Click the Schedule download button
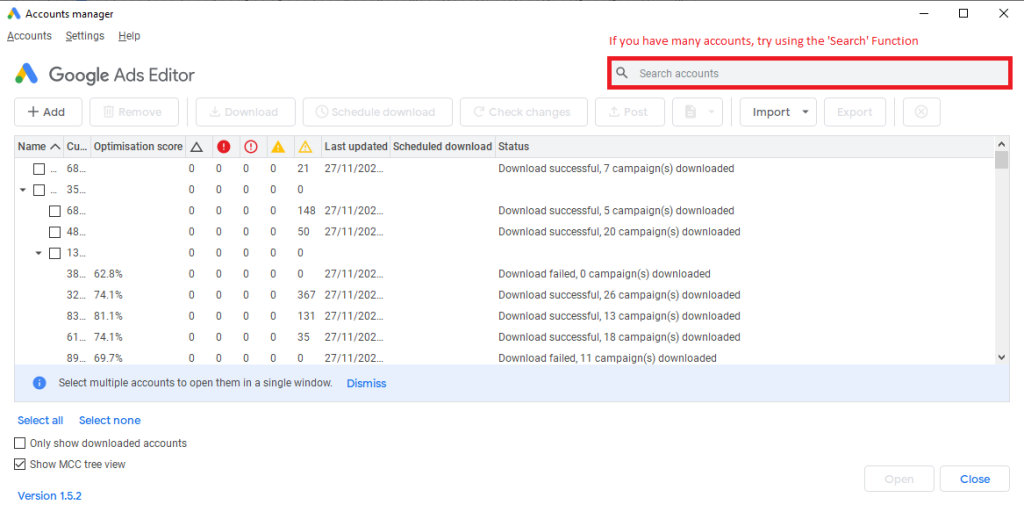 (x=377, y=112)
